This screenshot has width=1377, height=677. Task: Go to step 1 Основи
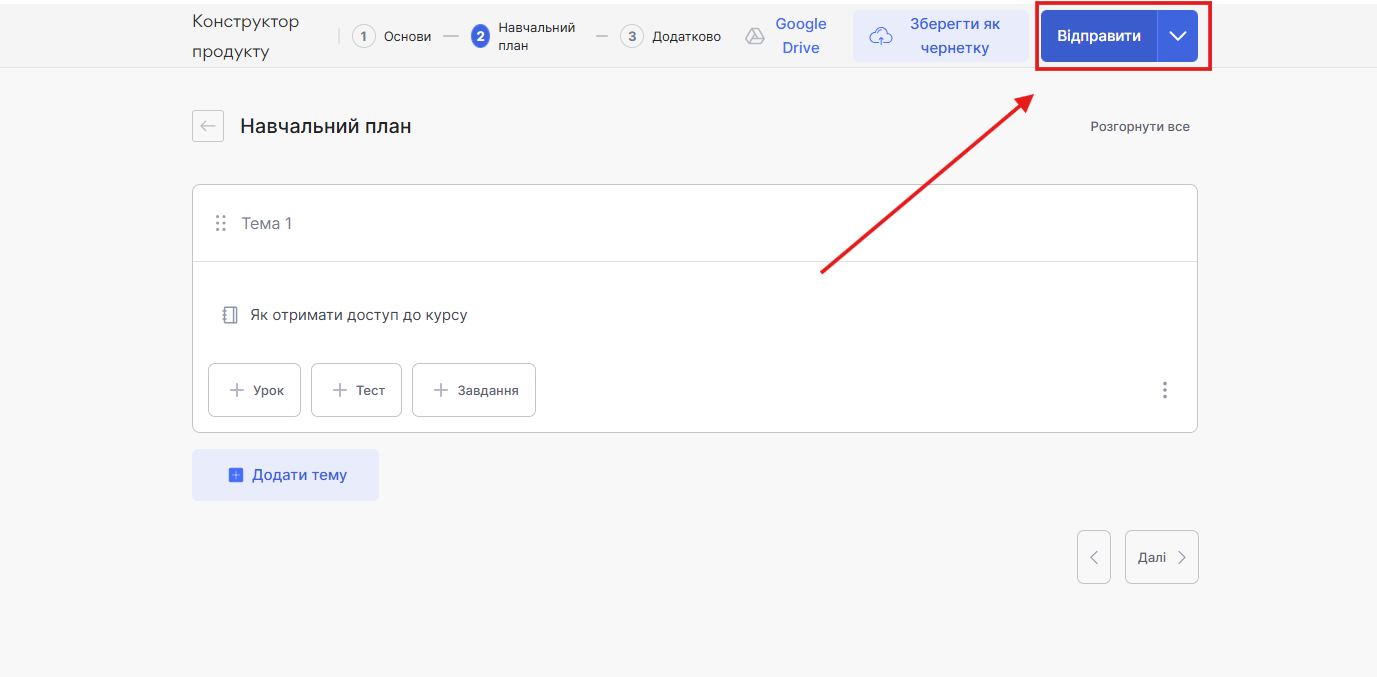392,36
